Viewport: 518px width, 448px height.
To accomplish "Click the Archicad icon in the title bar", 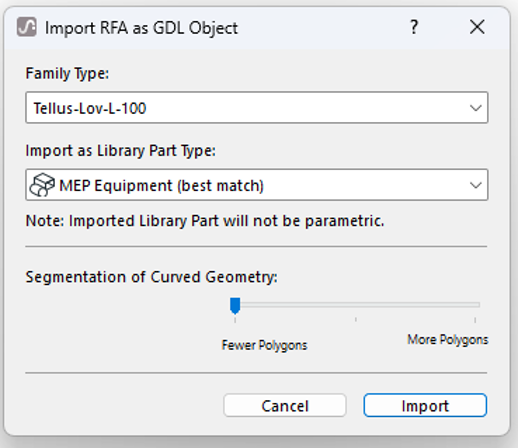I will pyautogui.click(x=27, y=27).
